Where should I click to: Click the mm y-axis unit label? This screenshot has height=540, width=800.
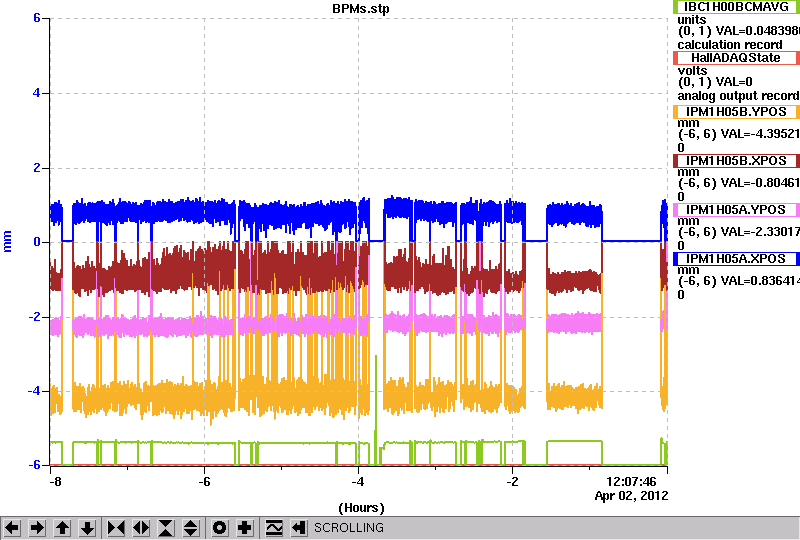pos(7,241)
